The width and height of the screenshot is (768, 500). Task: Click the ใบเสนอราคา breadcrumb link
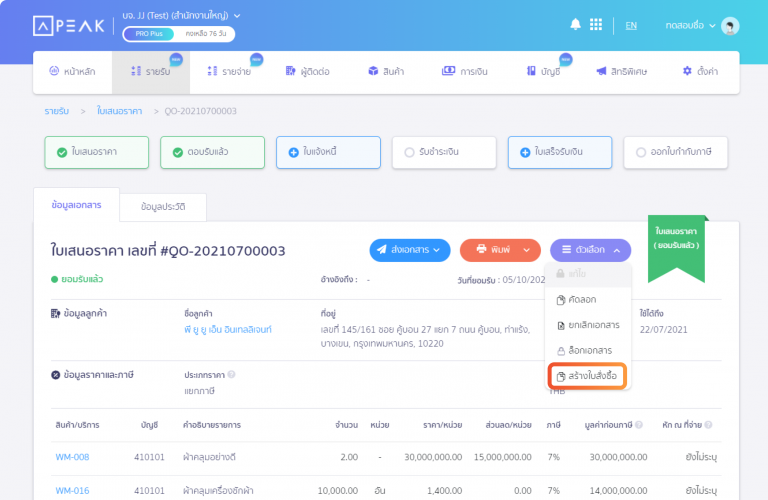(x=121, y=110)
